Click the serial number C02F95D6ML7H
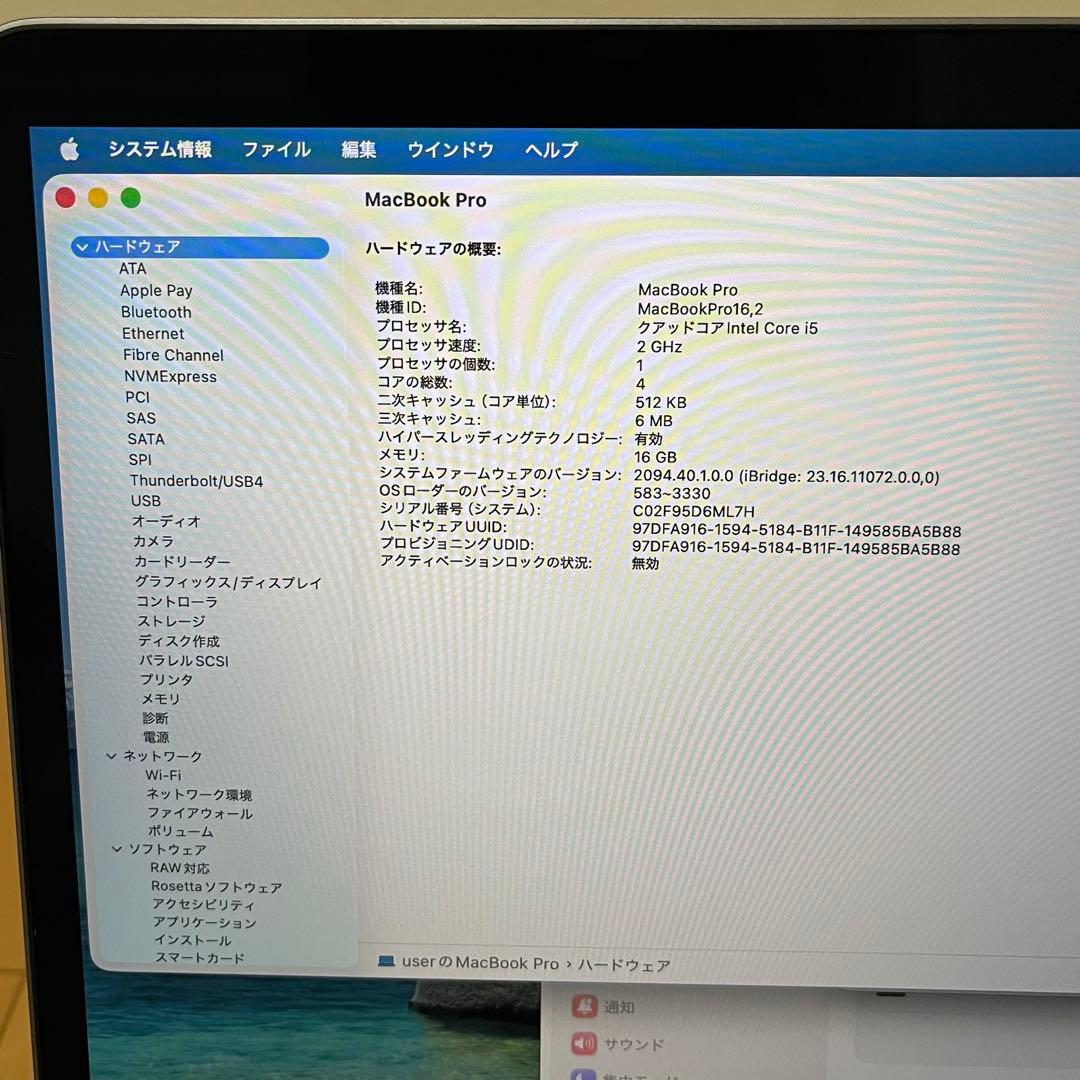Viewport: 1080px width, 1080px height. (693, 511)
